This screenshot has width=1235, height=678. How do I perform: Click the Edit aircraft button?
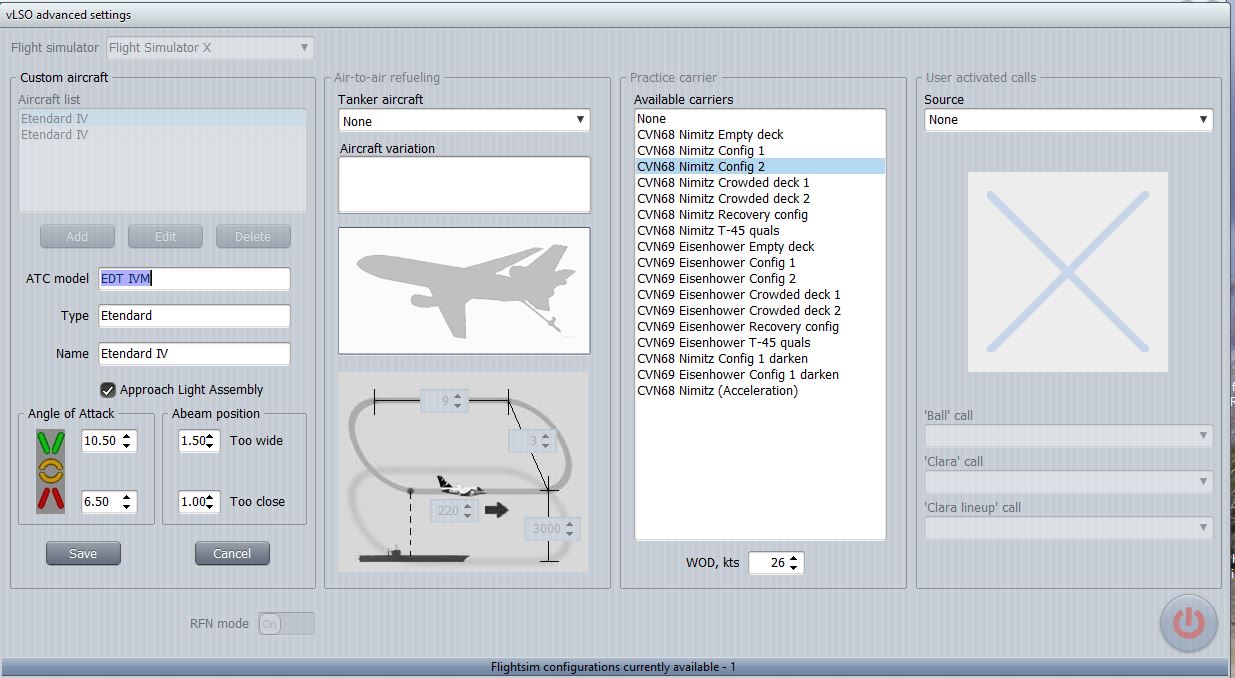[x=165, y=237]
